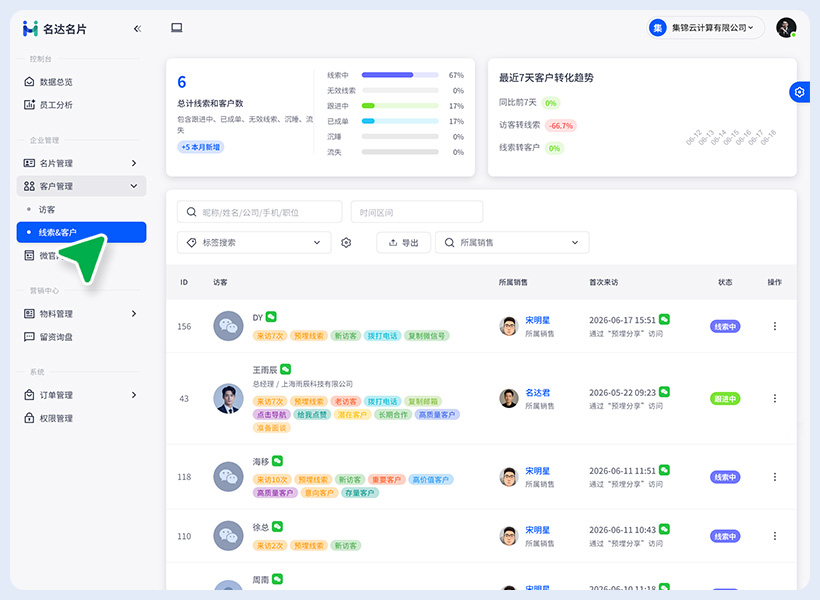Click the WeChat icon next to 周雨
Image resolution: width=820 pixels, height=600 pixels.
[x=278, y=579]
